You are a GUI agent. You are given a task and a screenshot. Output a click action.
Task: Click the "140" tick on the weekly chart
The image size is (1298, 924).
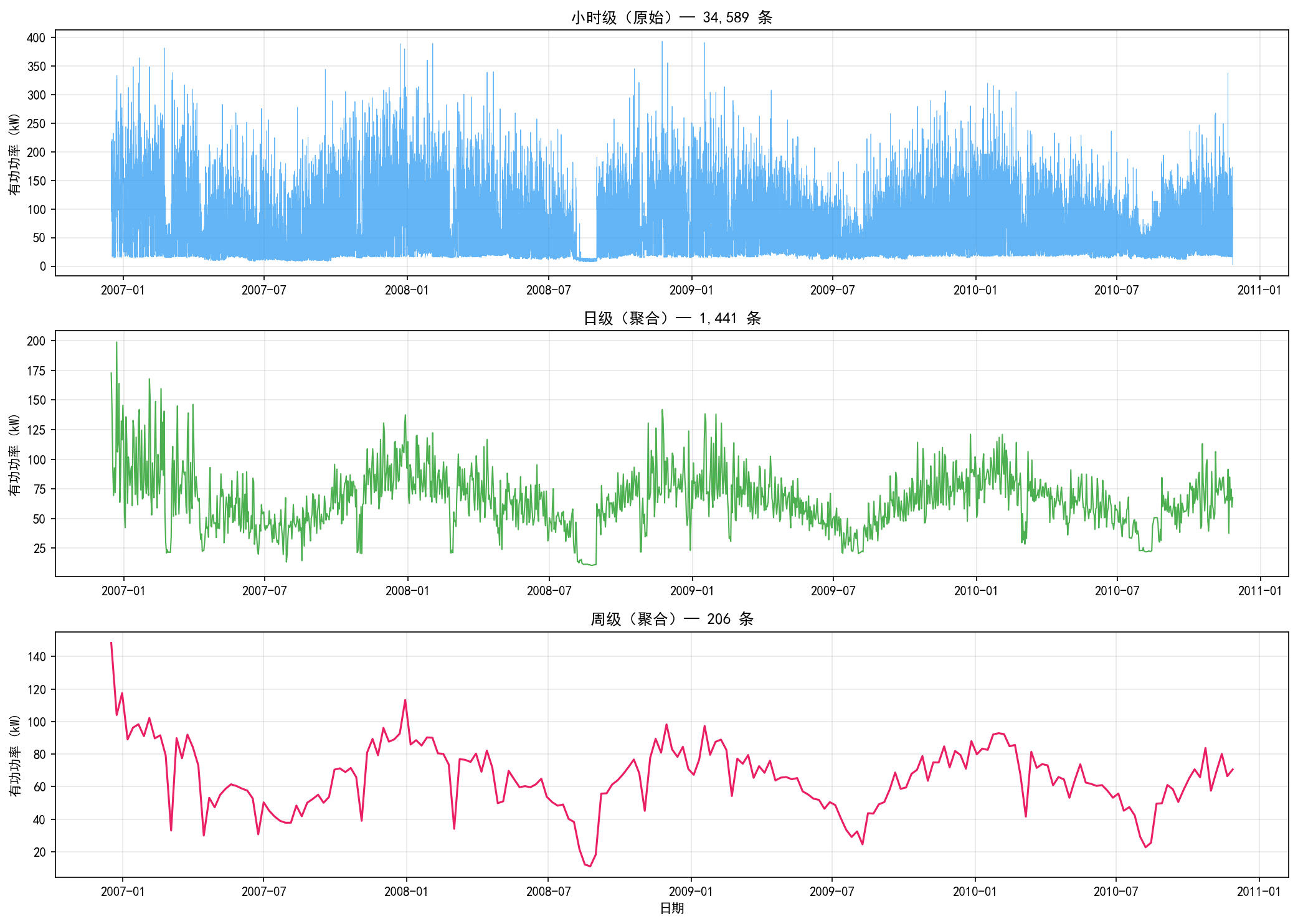point(36,657)
